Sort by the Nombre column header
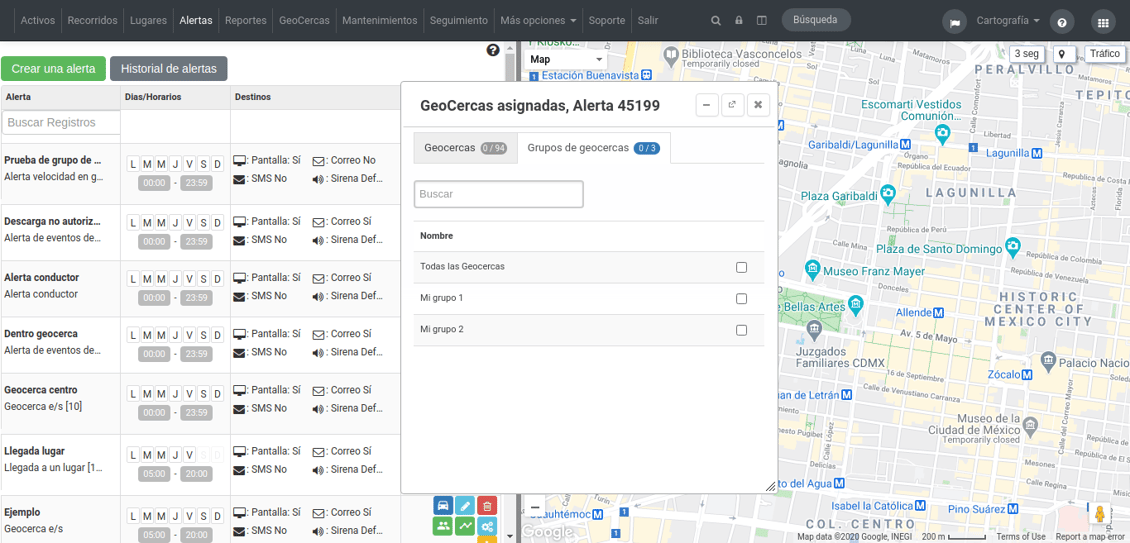 click(437, 236)
